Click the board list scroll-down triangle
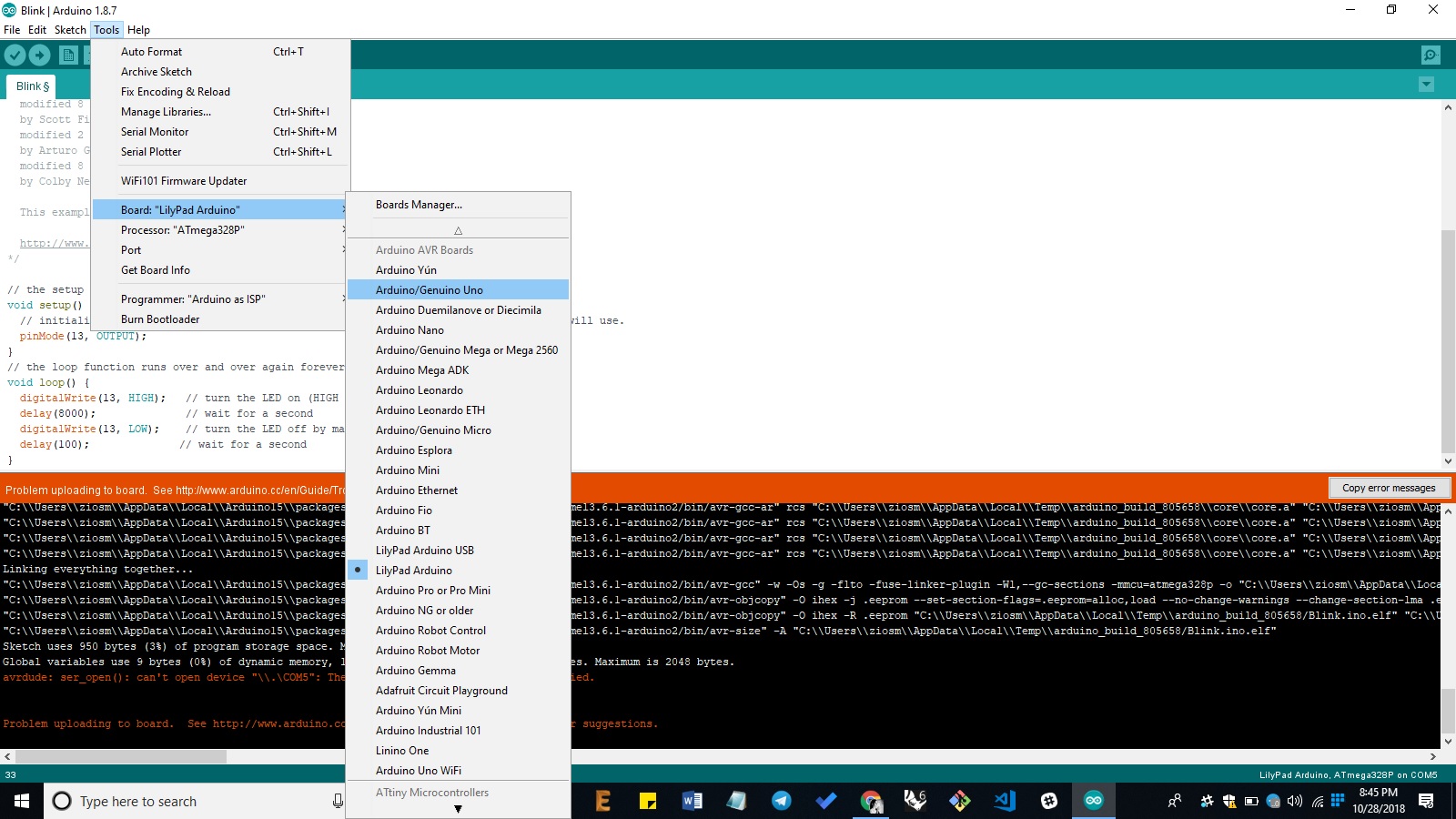Viewport: 1456px width, 819px height. point(458,809)
